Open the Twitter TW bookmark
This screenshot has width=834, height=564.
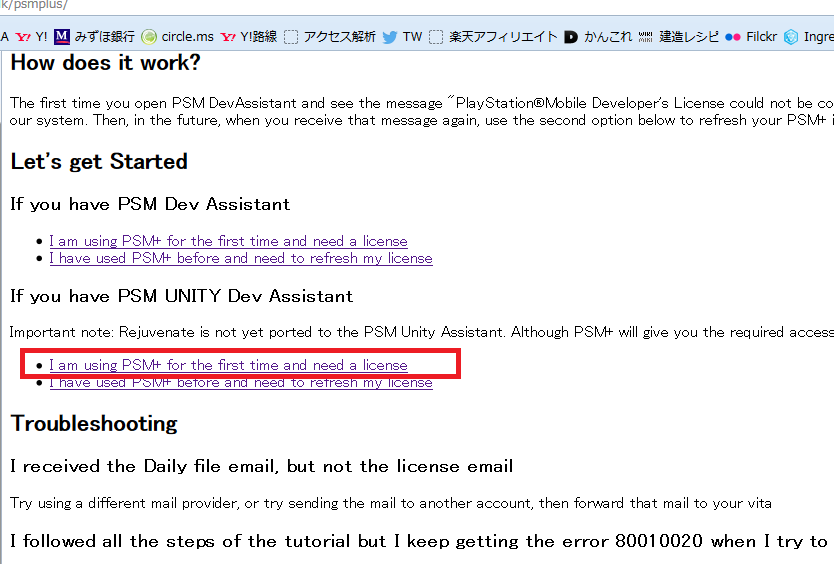[x=403, y=37]
